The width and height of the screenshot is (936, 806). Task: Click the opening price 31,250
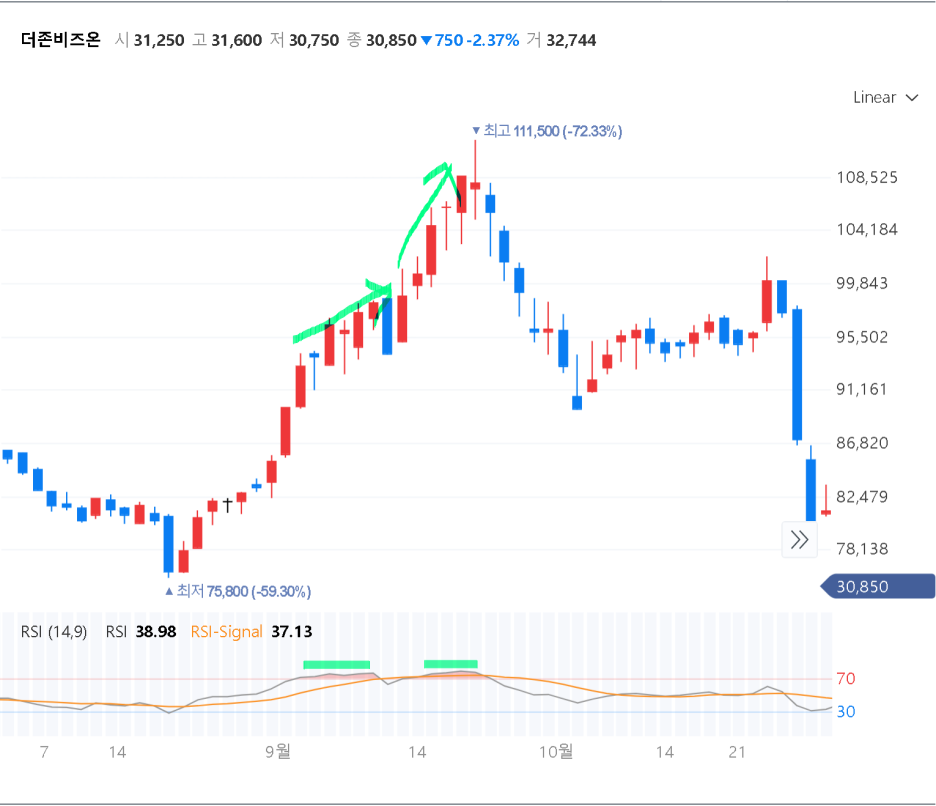click(x=159, y=41)
